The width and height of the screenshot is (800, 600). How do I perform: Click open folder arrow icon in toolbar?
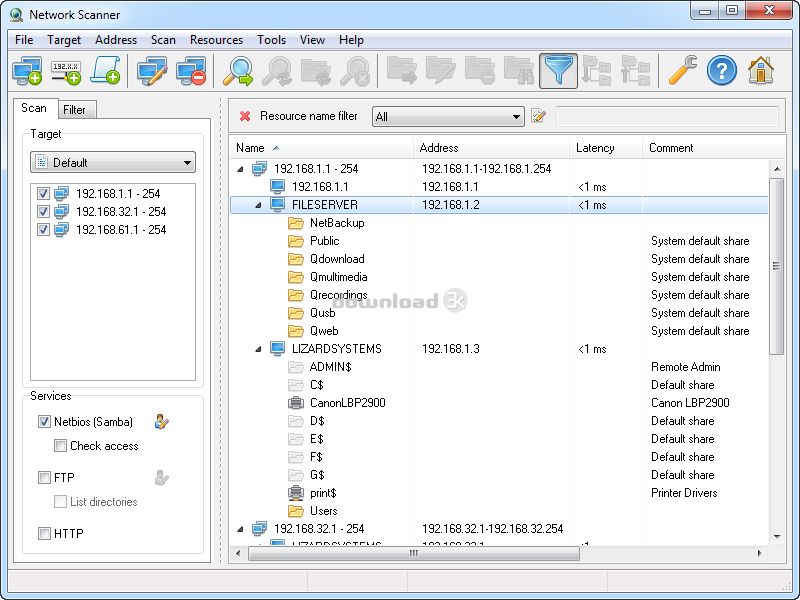click(402, 71)
